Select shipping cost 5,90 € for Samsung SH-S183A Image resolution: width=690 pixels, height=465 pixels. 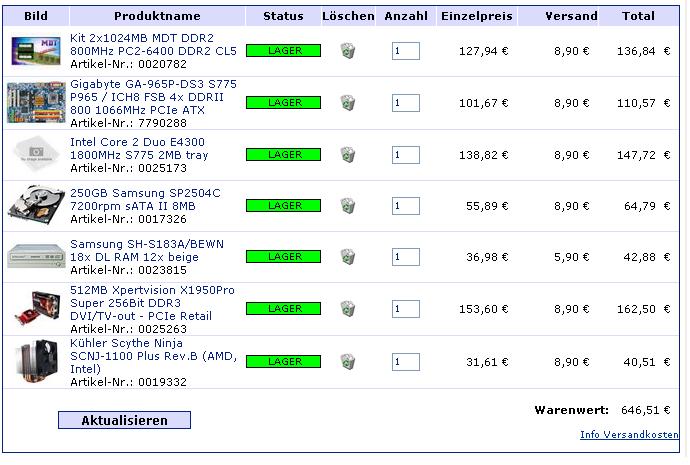point(572,257)
